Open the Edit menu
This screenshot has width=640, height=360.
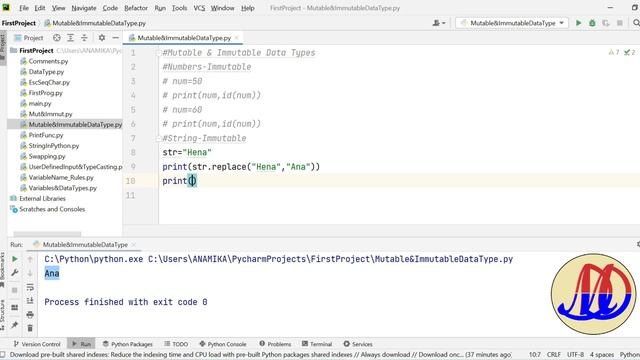pyautogui.click(x=40, y=8)
